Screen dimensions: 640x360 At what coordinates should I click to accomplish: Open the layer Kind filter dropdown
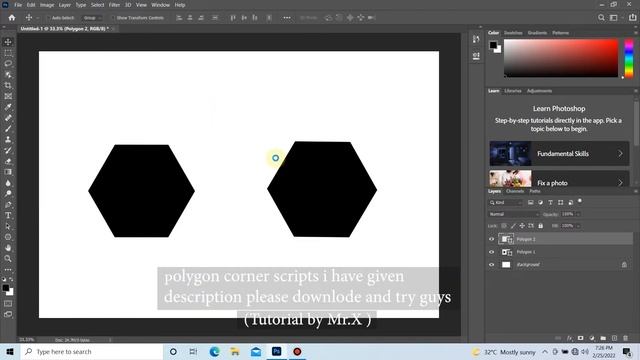(506, 202)
